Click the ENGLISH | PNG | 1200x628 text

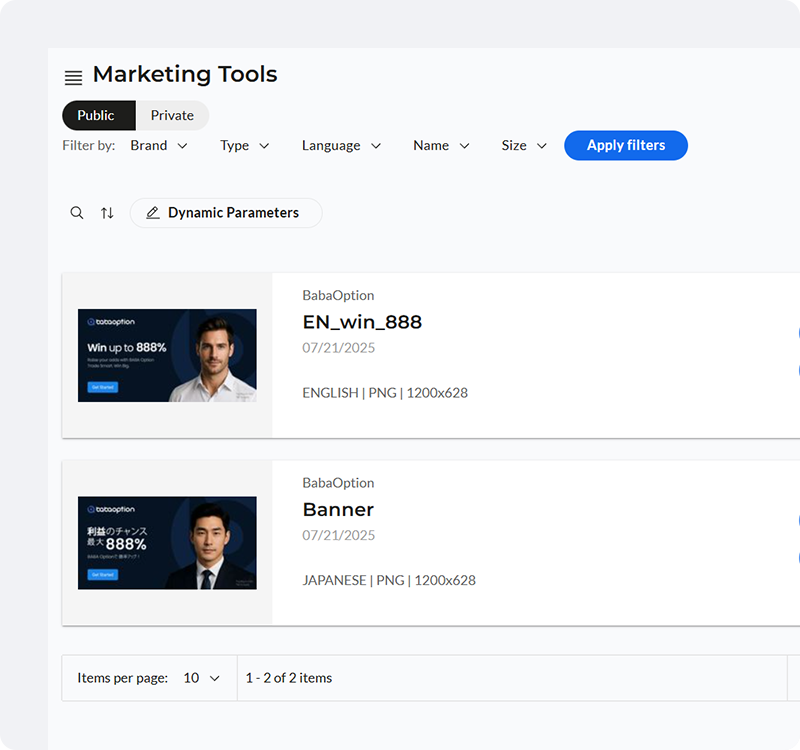[385, 393]
